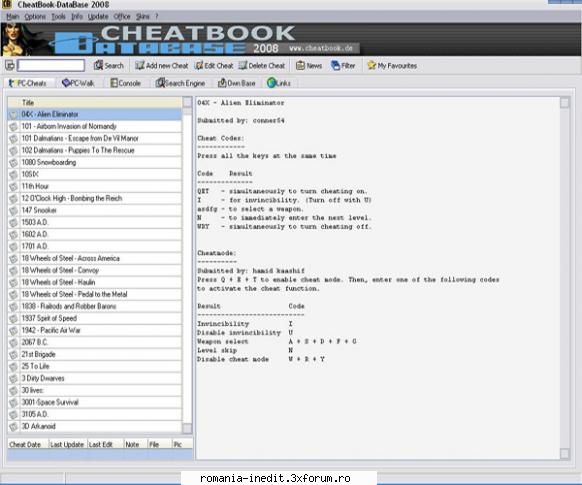Open the Tools menu
582x485 pixels.
tap(58, 17)
